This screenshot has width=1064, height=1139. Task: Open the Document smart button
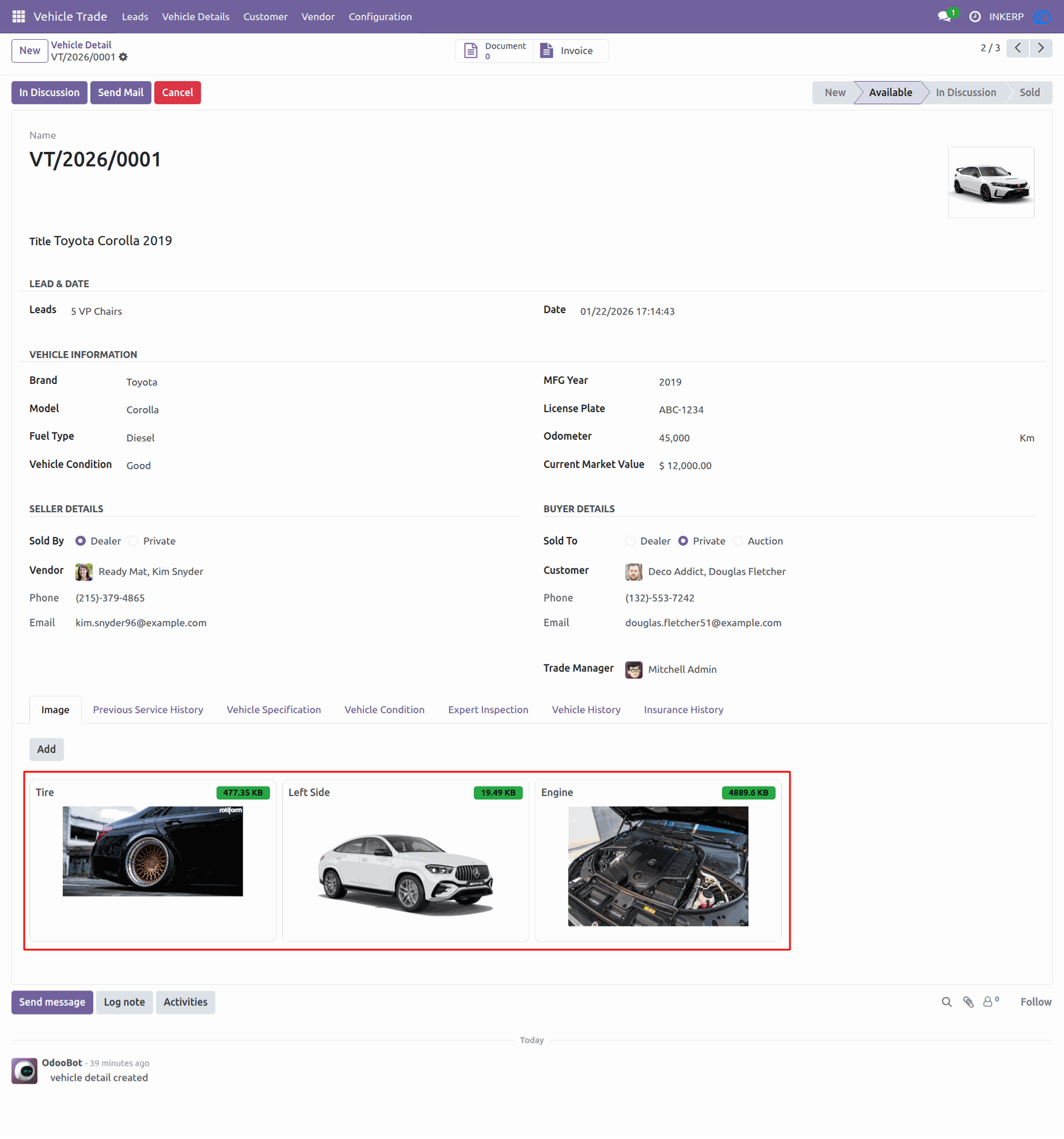494,50
